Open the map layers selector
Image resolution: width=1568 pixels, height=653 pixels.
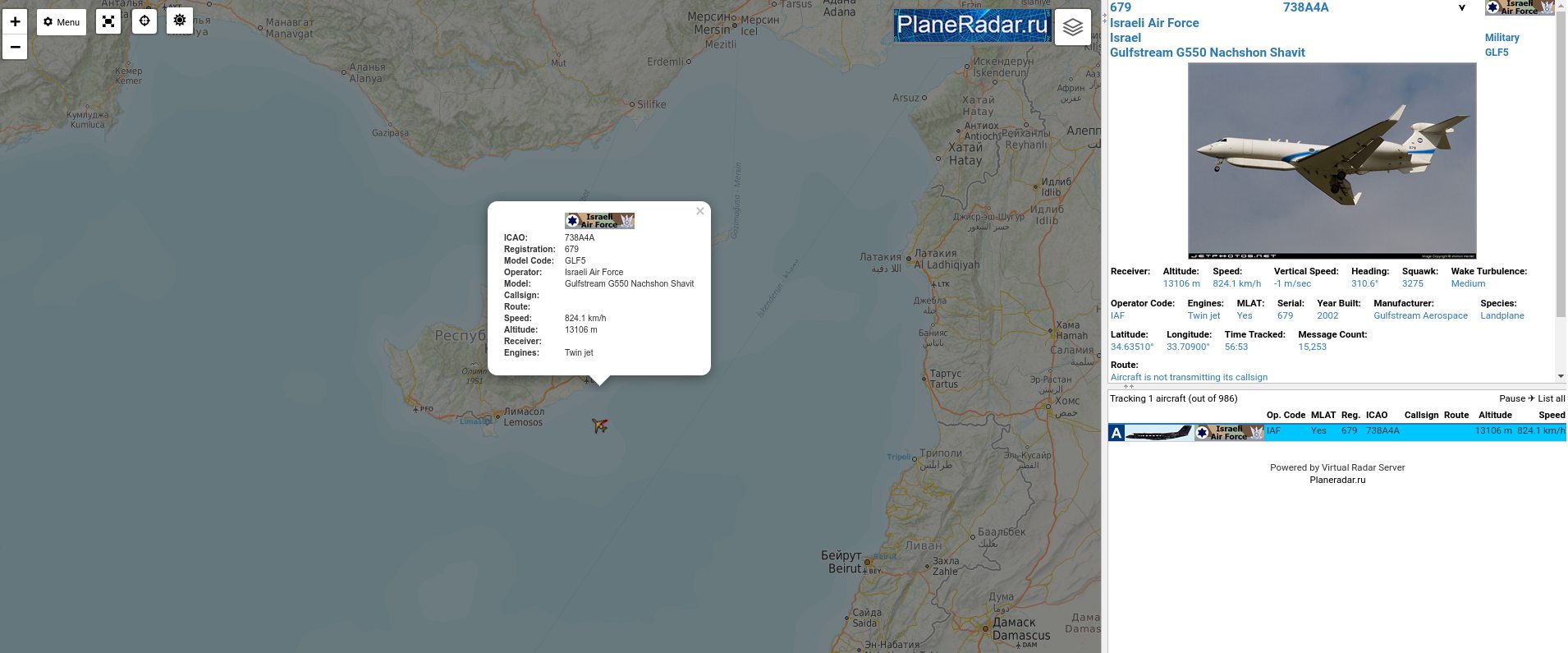tap(1073, 27)
